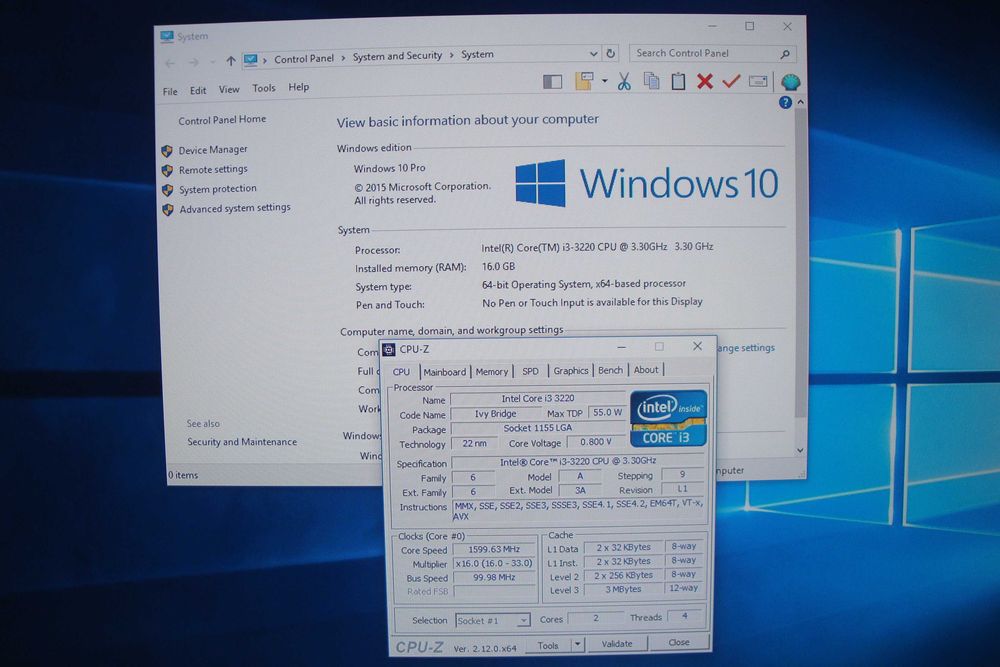Viewport: 1000px width, 667px height.
Task: Click the Ivy Bridge Code Name value
Action: point(496,414)
